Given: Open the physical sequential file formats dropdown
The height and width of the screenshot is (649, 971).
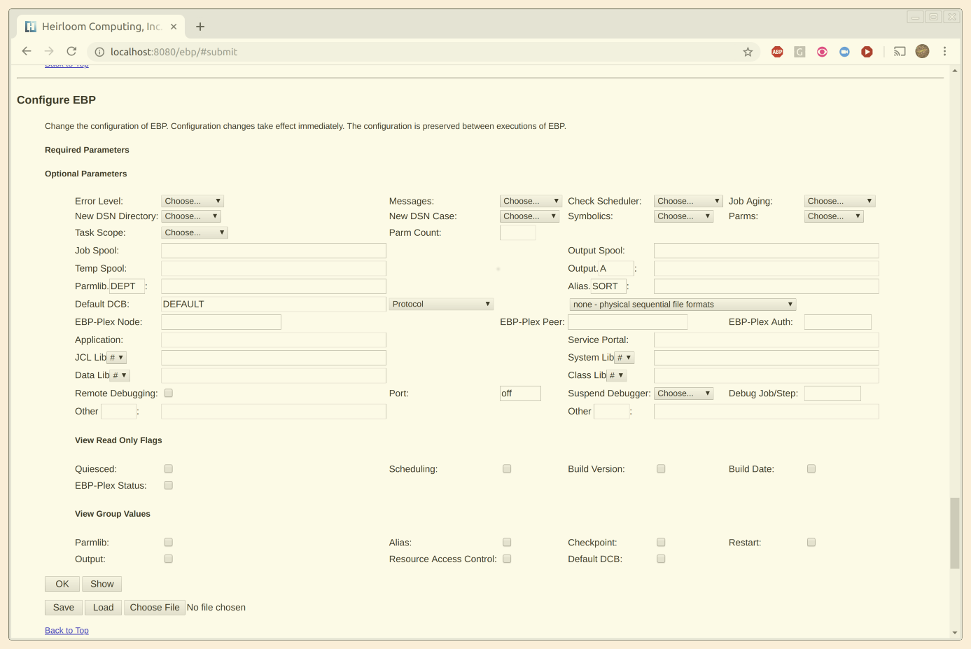Looking at the screenshot, I should click(683, 305).
